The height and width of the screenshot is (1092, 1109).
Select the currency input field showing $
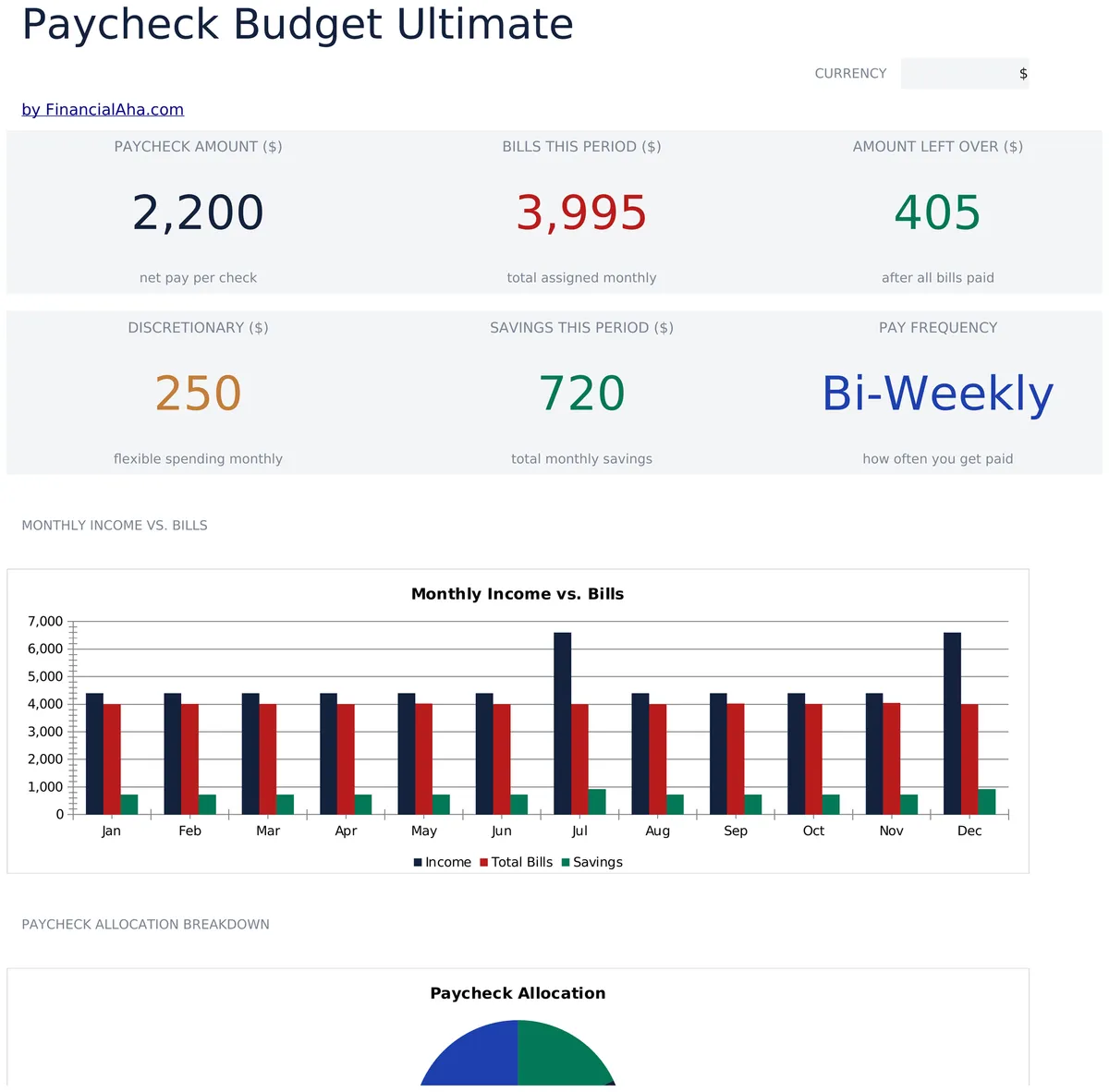point(965,74)
